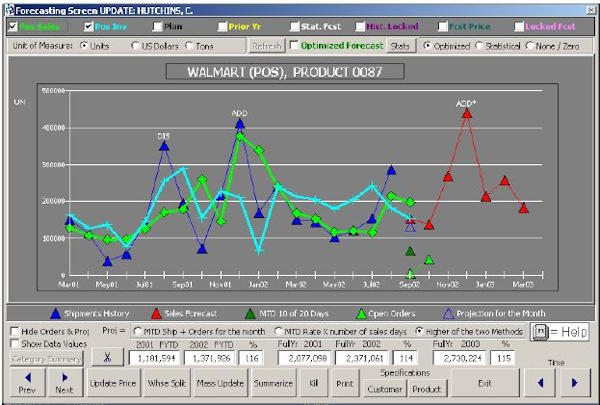Click the scissors icon button
The image size is (600, 405).
click(x=107, y=356)
